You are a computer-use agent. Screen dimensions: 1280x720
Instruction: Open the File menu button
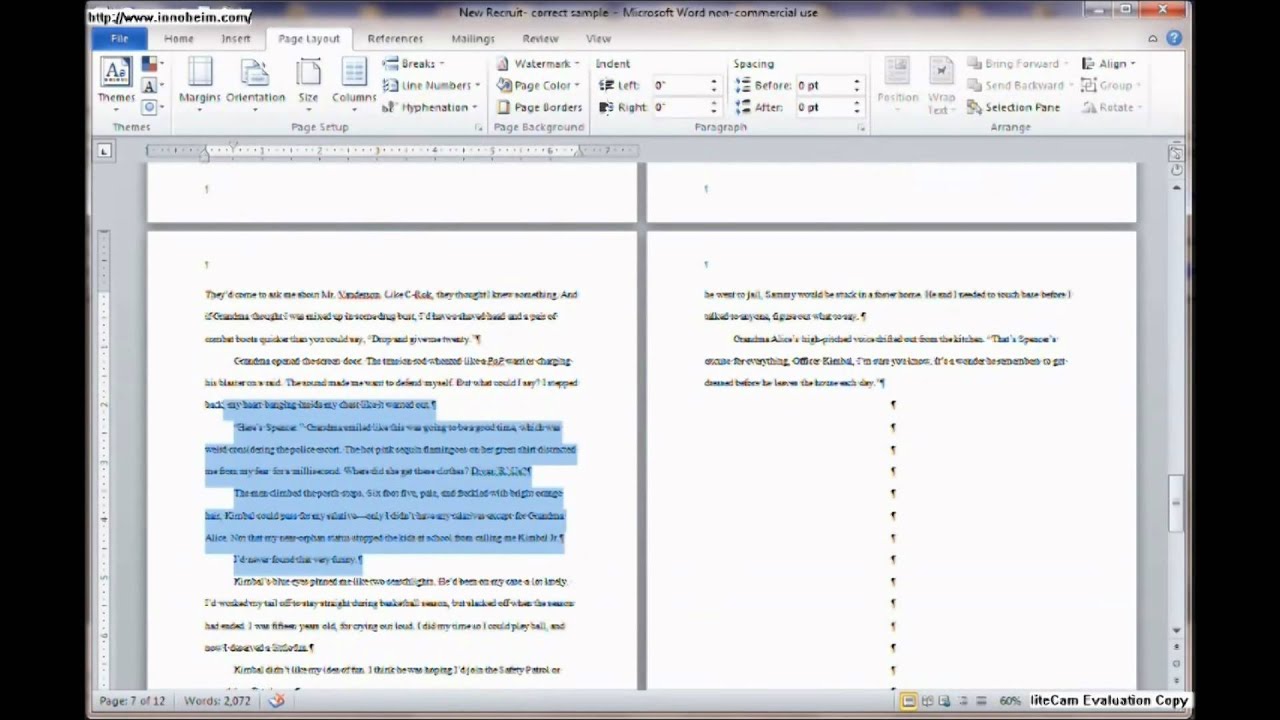[x=119, y=39]
